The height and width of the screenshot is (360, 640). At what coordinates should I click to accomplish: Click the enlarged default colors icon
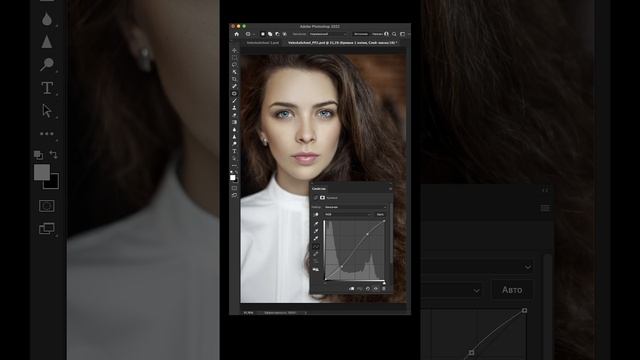coord(38,155)
